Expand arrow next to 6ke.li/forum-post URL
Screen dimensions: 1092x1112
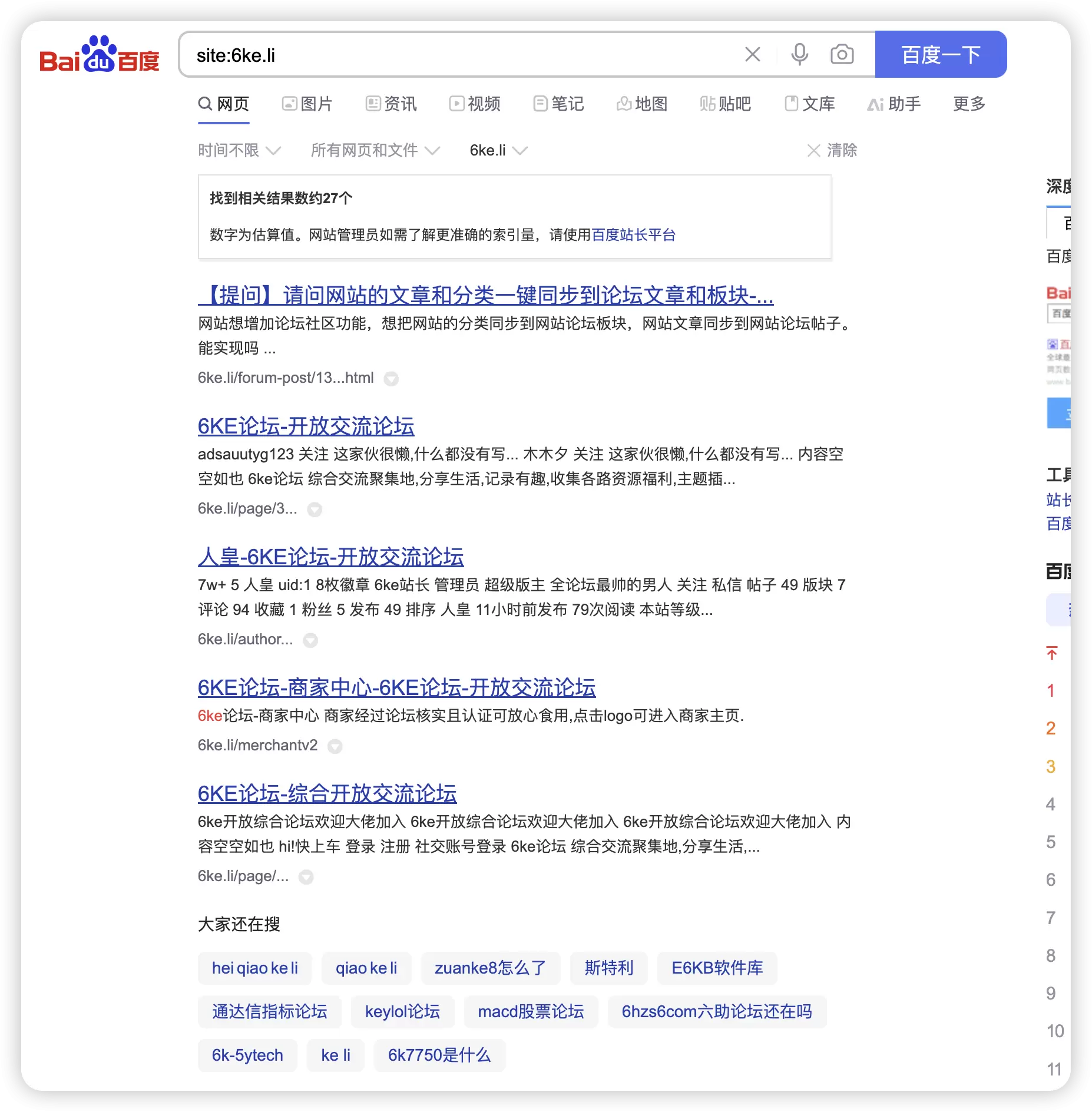pos(391,379)
